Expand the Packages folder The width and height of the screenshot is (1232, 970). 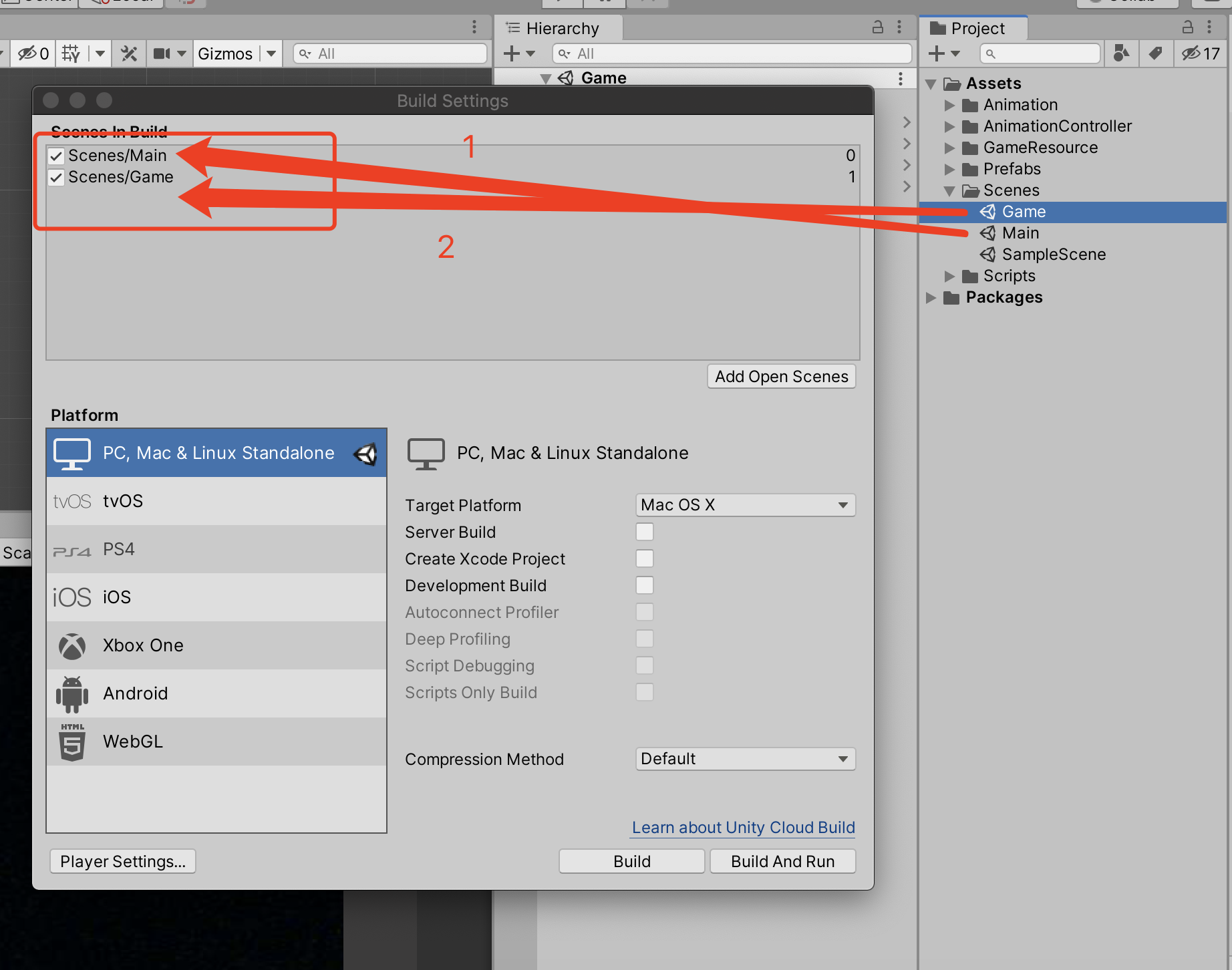pyautogui.click(x=931, y=298)
